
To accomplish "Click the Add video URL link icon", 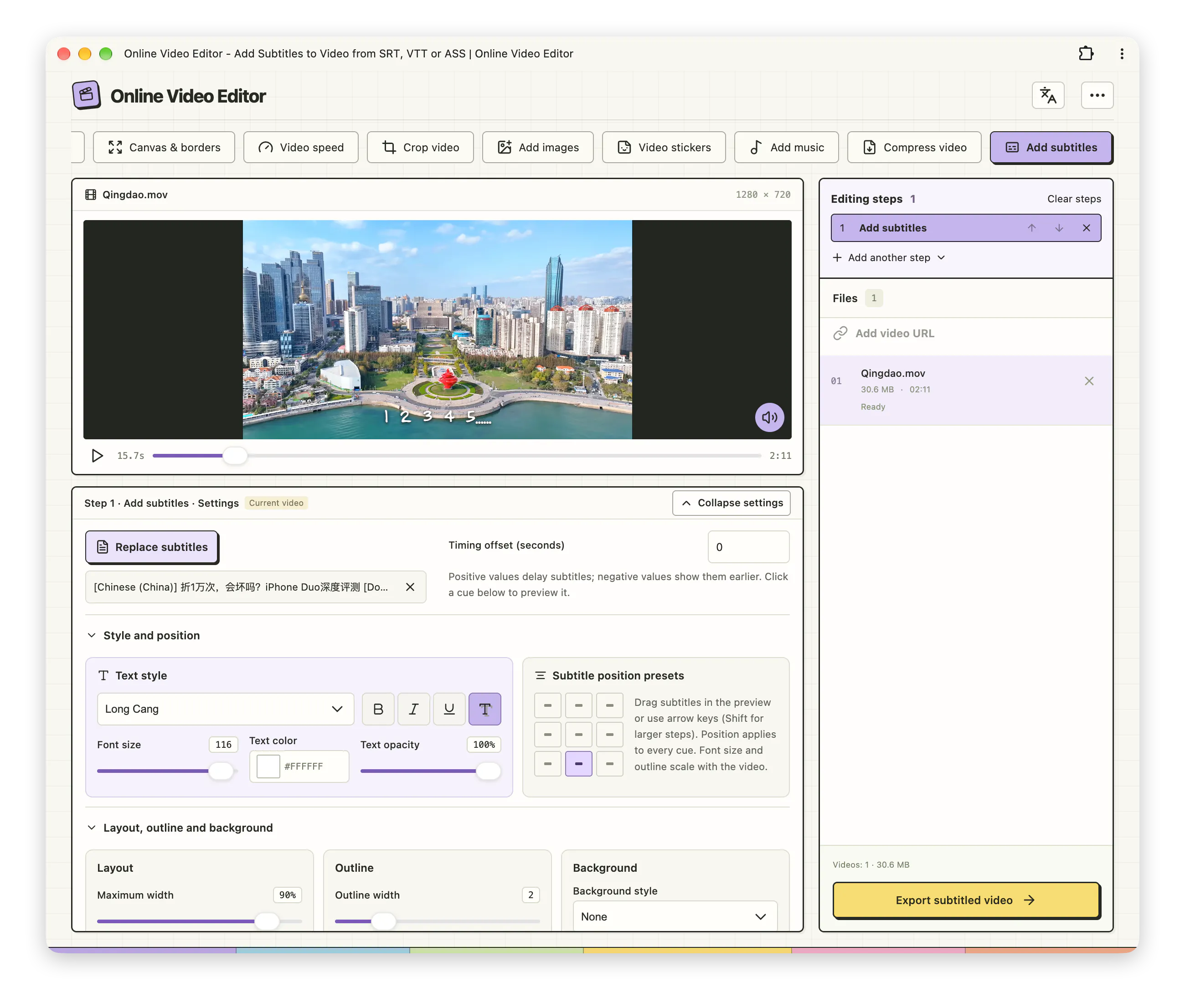I will coord(840,333).
